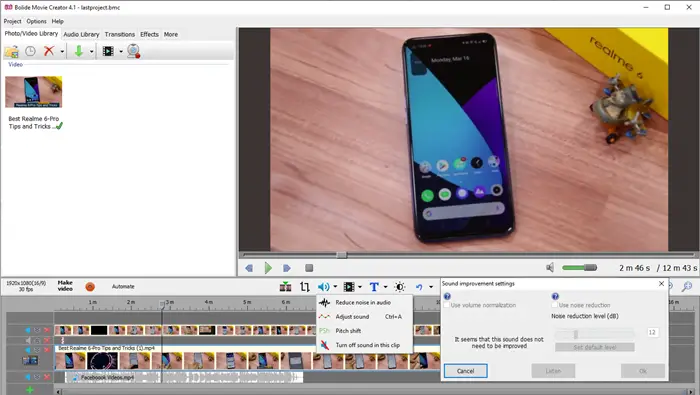
Task: Click the film strip play icon in library toolbar
Action: click(x=108, y=51)
